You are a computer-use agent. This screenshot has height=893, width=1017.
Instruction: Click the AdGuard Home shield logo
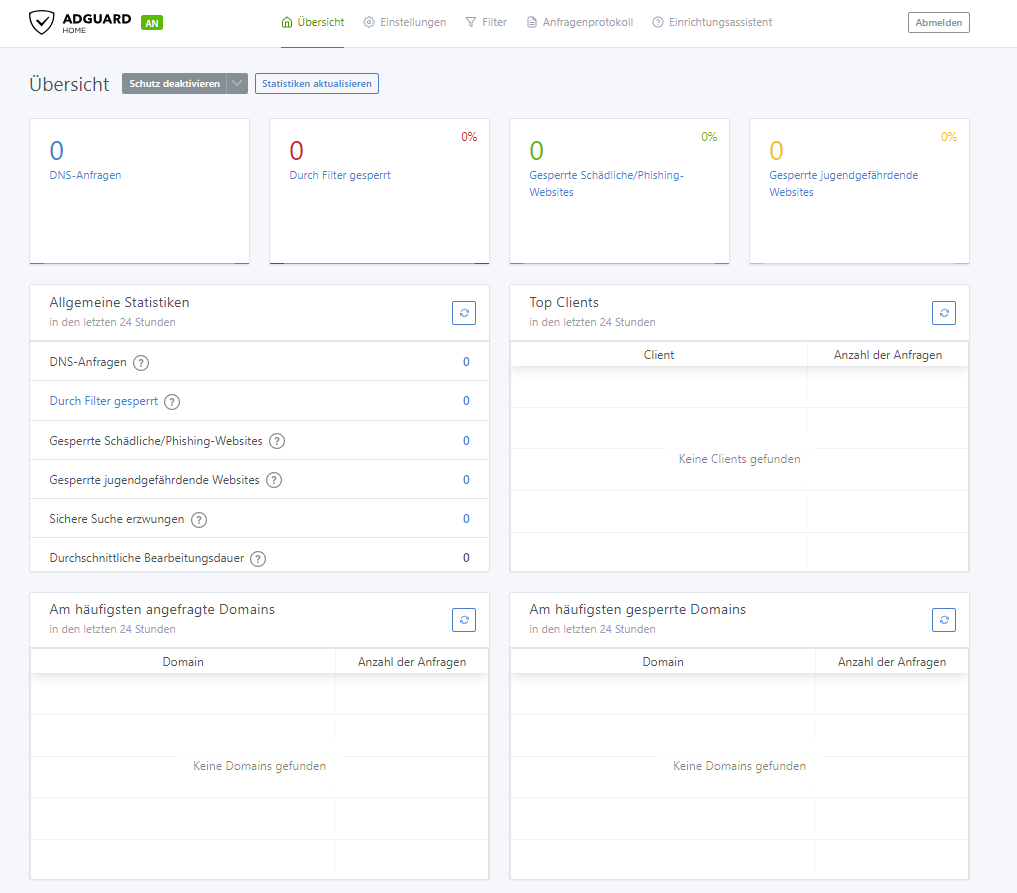tap(42, 22)
